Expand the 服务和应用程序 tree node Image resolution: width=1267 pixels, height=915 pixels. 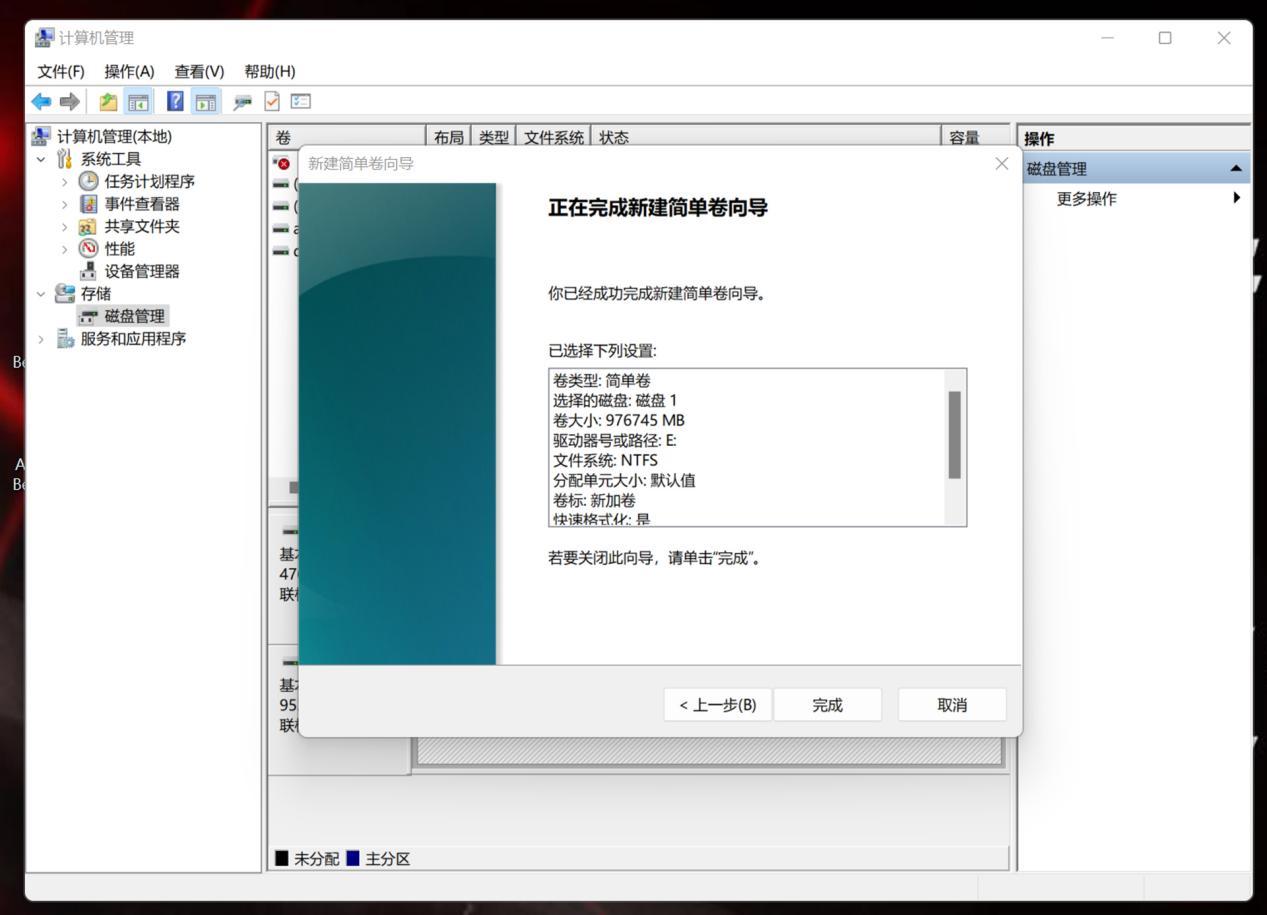[40, 338]
